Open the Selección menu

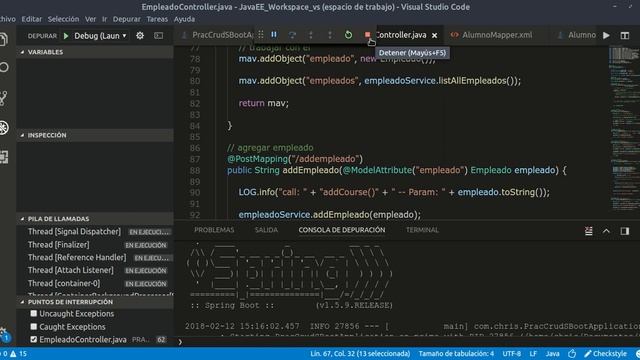click(63, 19)
